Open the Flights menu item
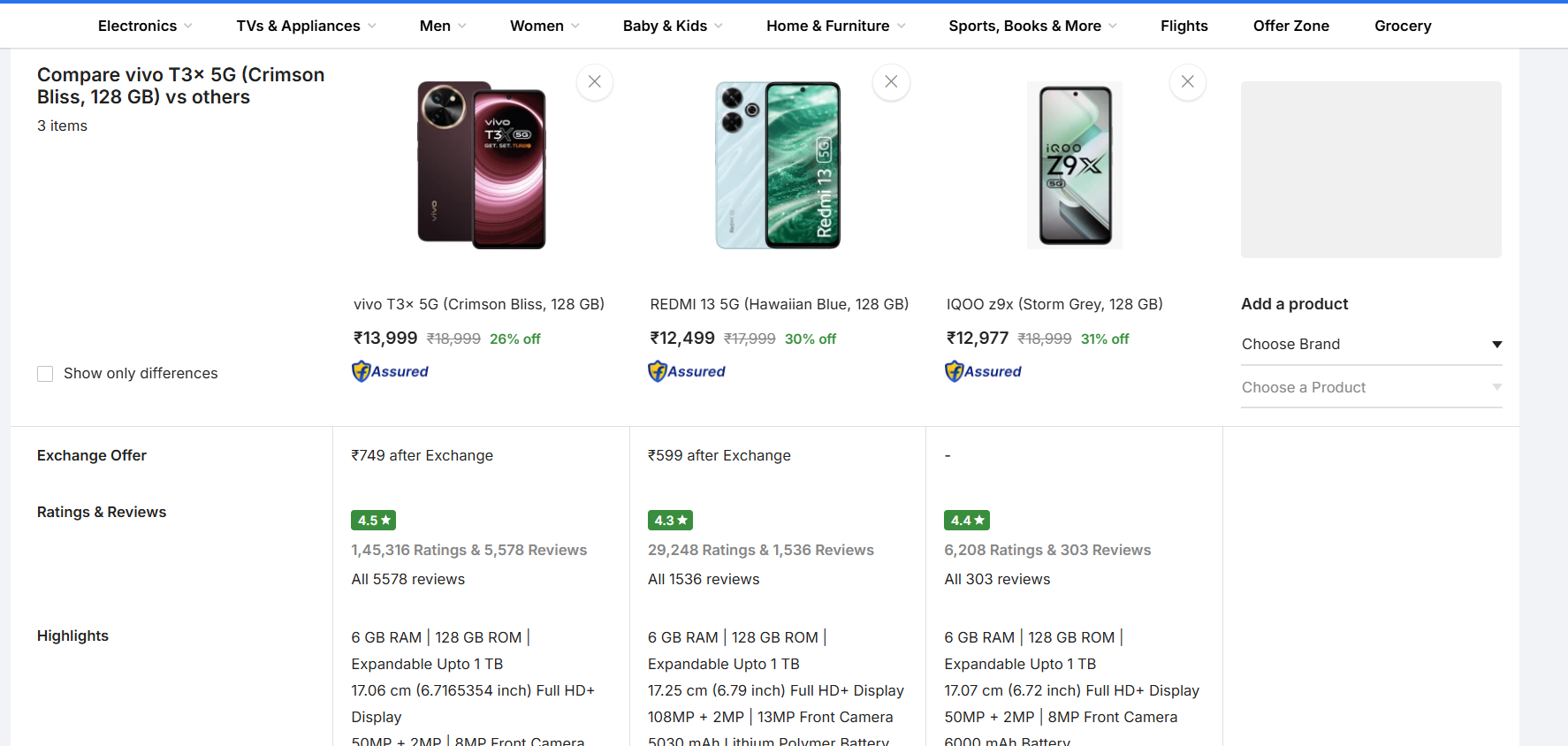 click(x=1184, y=26)
